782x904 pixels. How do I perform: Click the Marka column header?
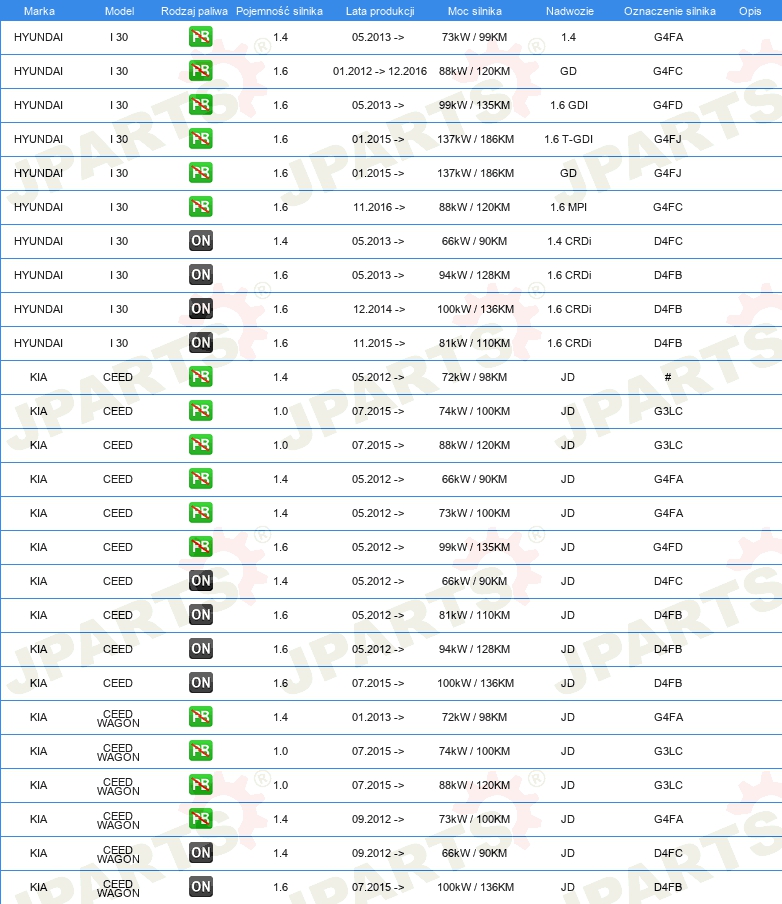tap(39, 11)
